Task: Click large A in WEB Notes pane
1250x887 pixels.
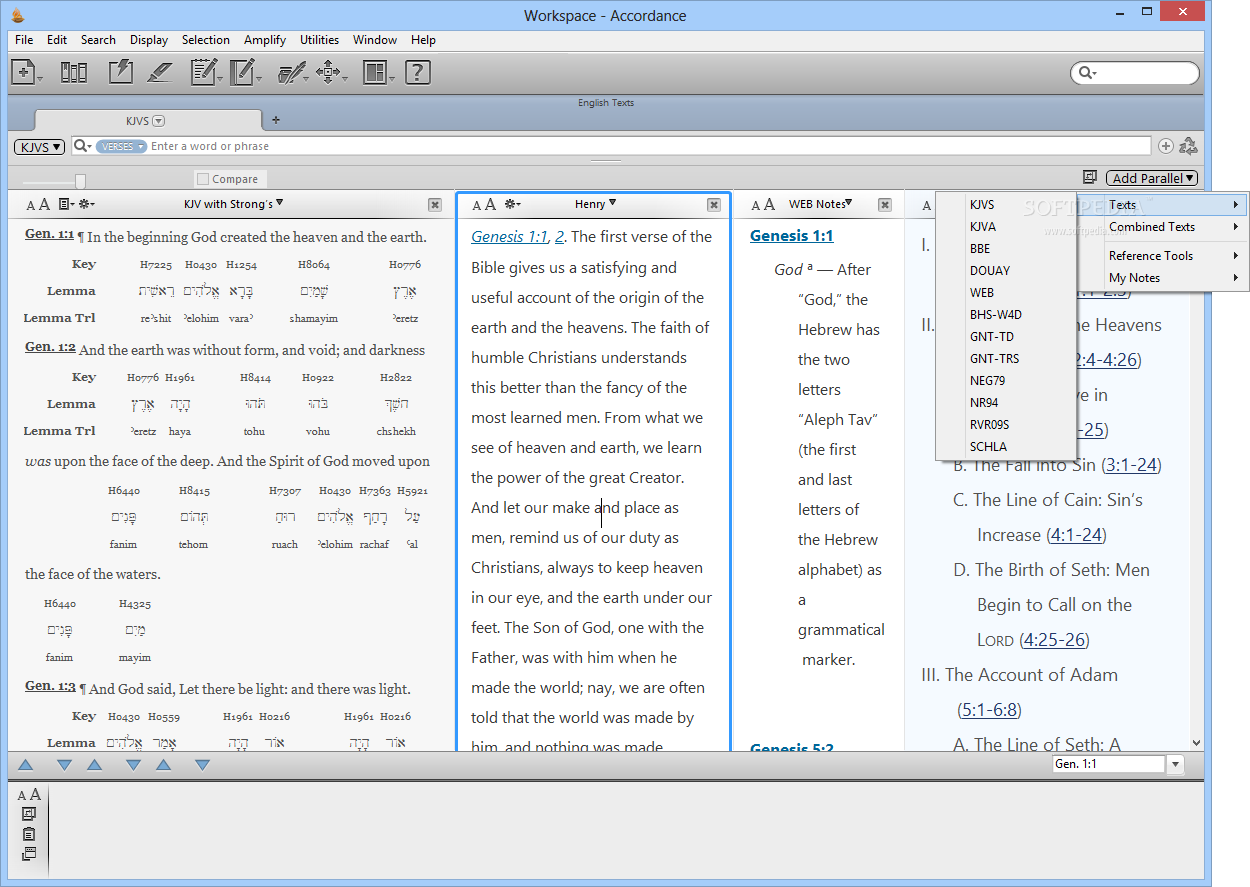Action: click(769, 204)
